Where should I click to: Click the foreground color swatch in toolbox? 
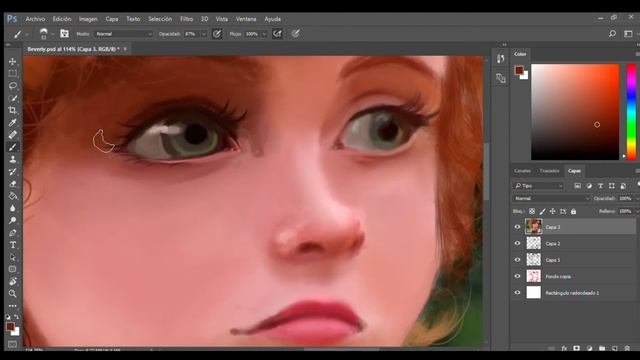10,327
